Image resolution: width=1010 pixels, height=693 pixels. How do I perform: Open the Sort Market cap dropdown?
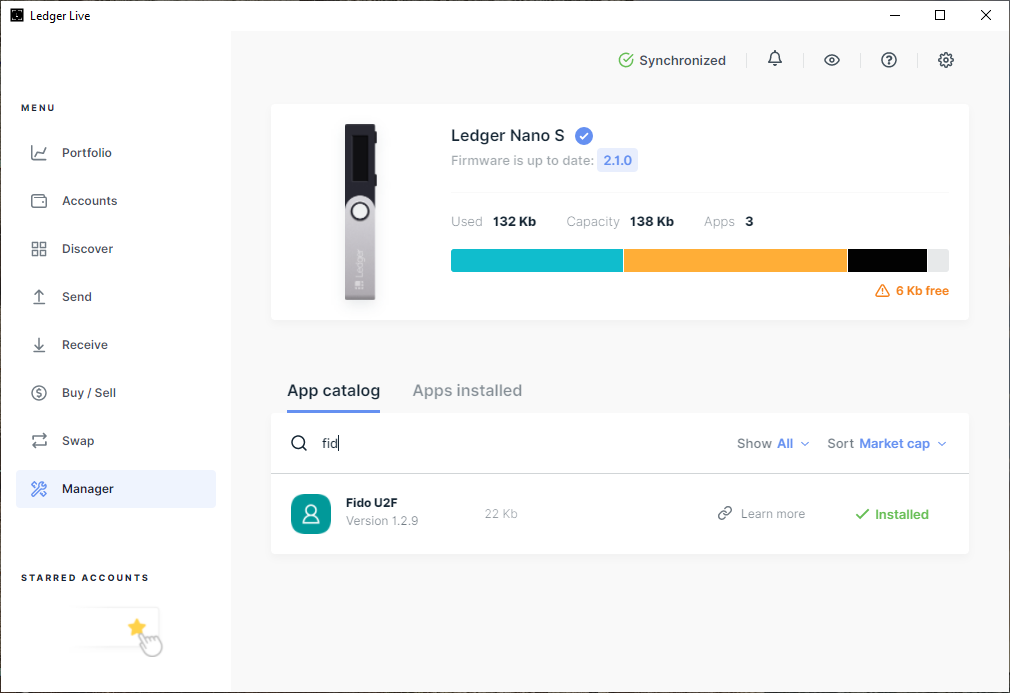887,444
